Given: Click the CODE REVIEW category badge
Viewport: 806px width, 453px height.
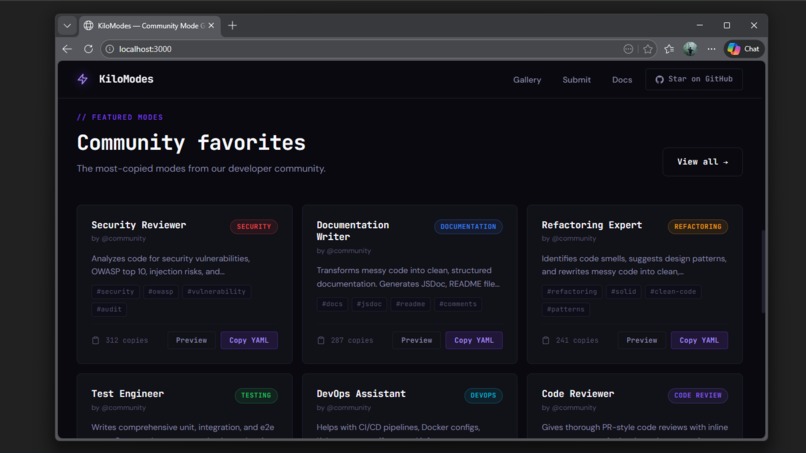Looking at the screenshot, I should click(x=698, y=395).
